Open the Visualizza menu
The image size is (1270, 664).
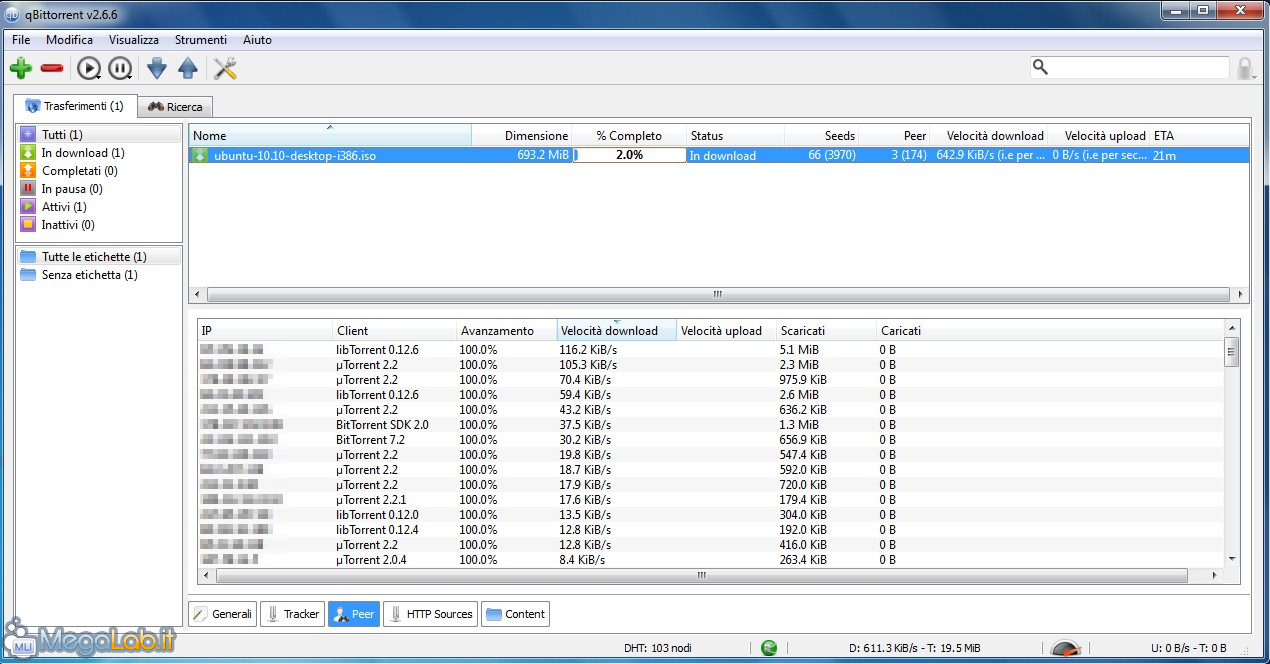[x=134, y=40]
